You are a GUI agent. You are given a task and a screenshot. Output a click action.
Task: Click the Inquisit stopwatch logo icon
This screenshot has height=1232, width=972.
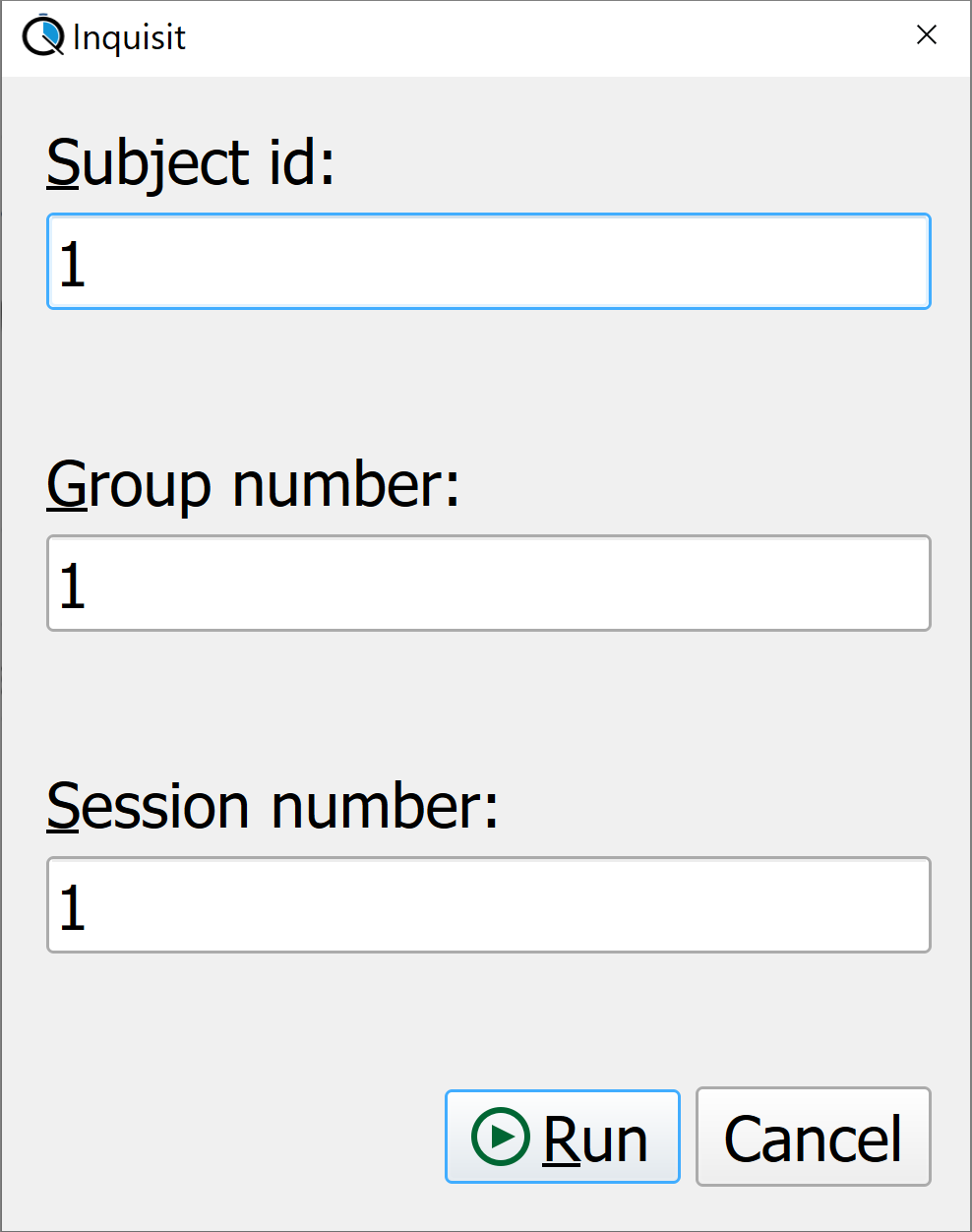43,35
